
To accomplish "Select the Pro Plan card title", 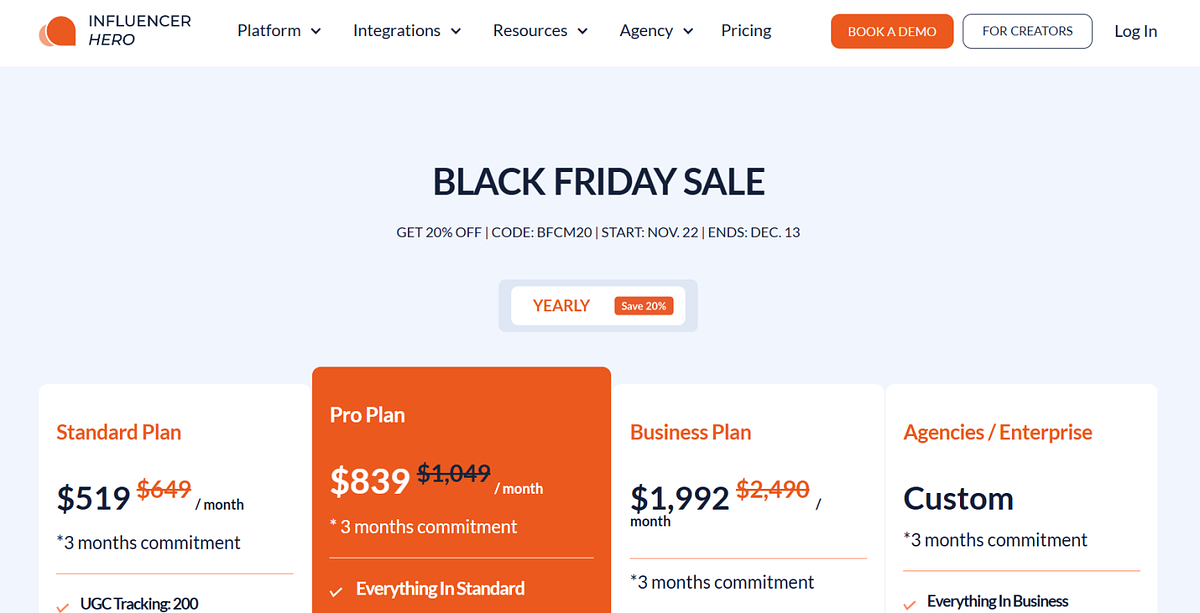I will click(367, 415).
